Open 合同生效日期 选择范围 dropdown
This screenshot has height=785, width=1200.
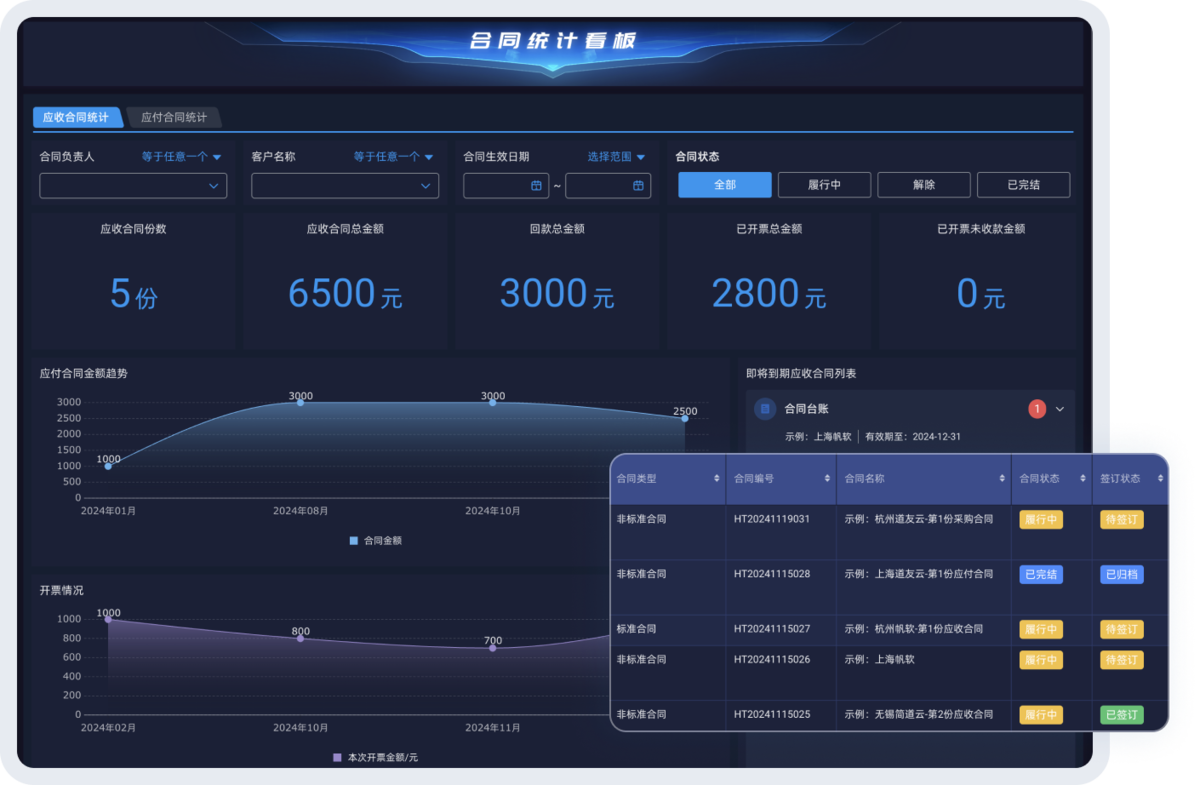(x=616, y=156)
